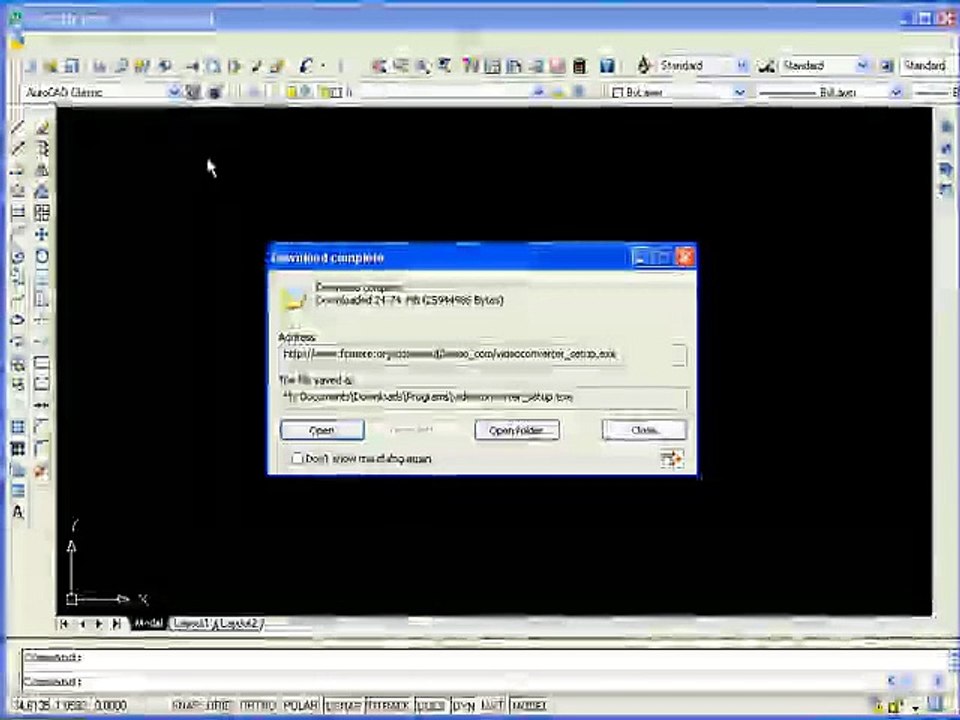Select the Rotate modify tool
The image size is (960, 720).
coord(42,256)
